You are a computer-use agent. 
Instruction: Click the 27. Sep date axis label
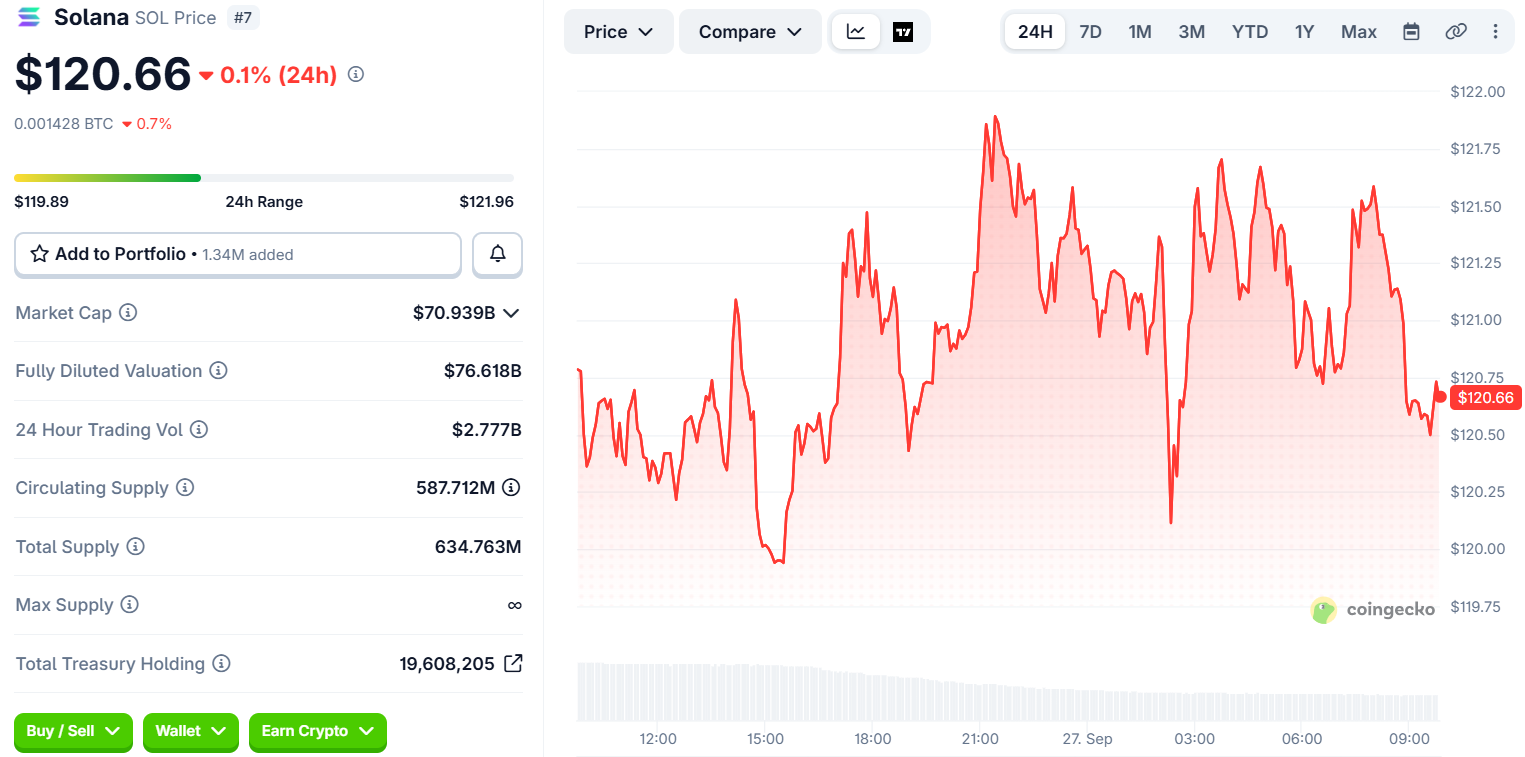point(1087,739)
